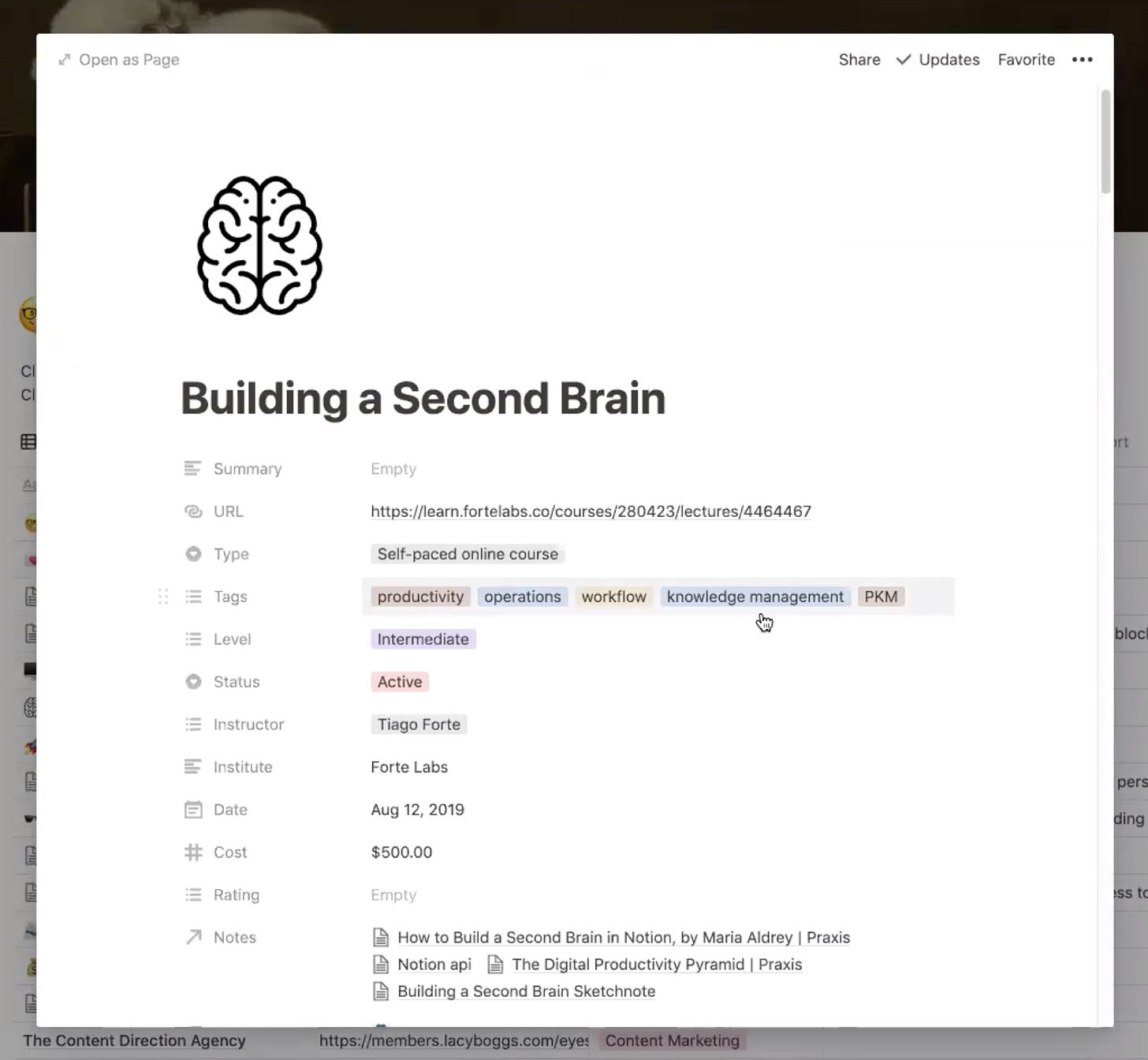Click the Date property label
The width and height of the screenshot is (1148, 1060).
pyautogui.click(x=230, y=809)
